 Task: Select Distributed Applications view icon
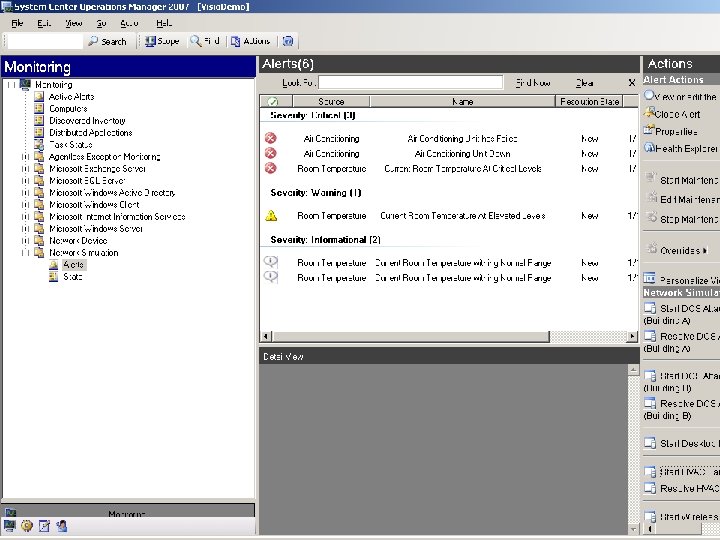coord(39,132)
